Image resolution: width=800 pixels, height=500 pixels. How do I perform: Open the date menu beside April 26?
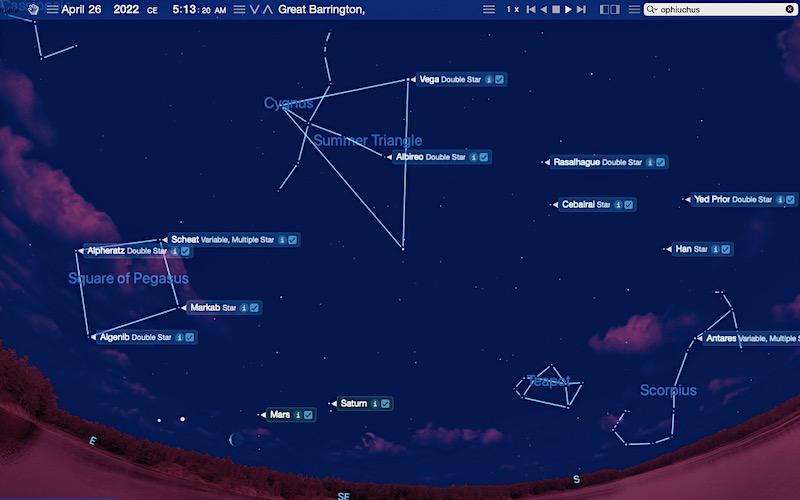[52, 9]
